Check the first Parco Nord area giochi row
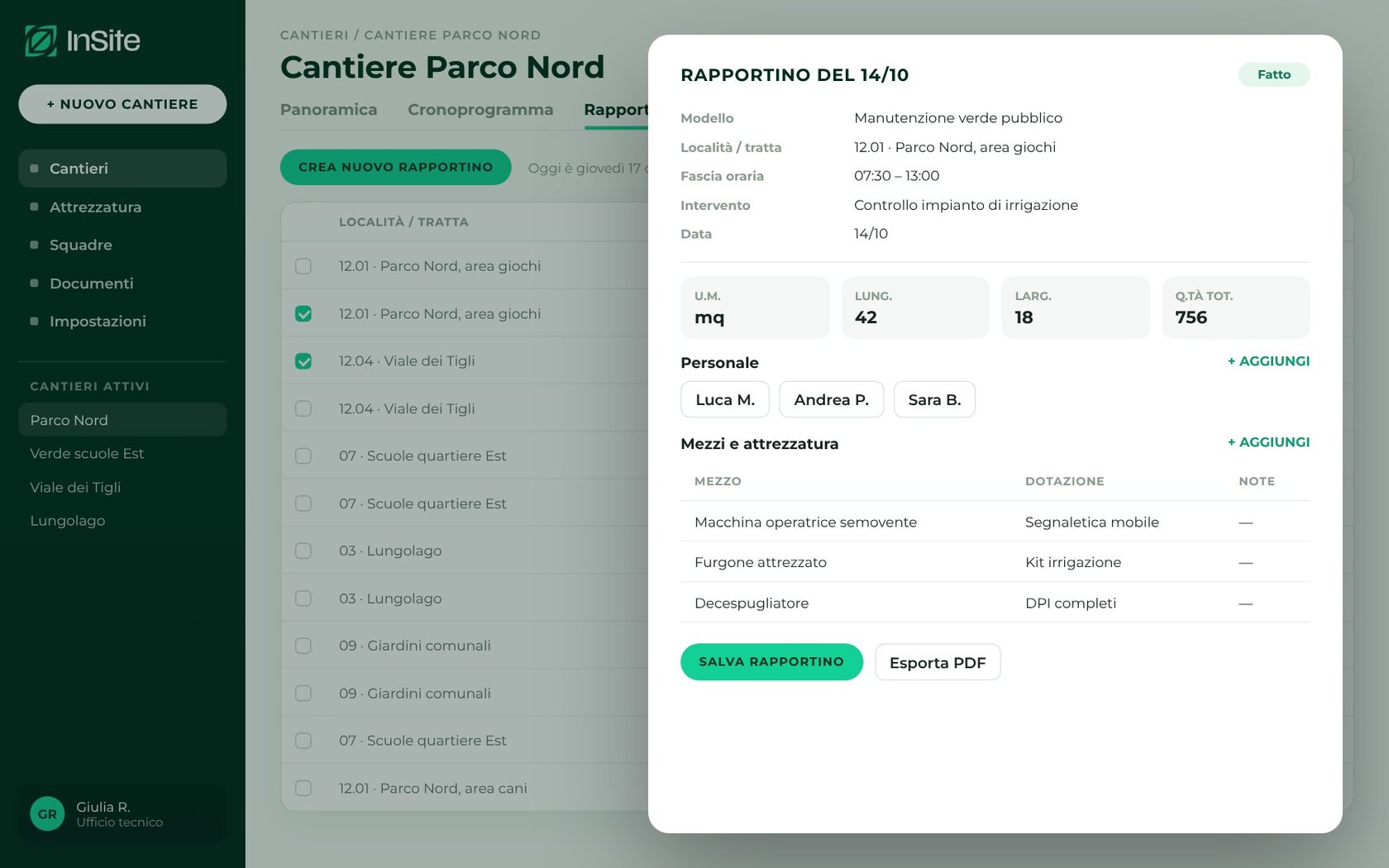 point(303,266)
